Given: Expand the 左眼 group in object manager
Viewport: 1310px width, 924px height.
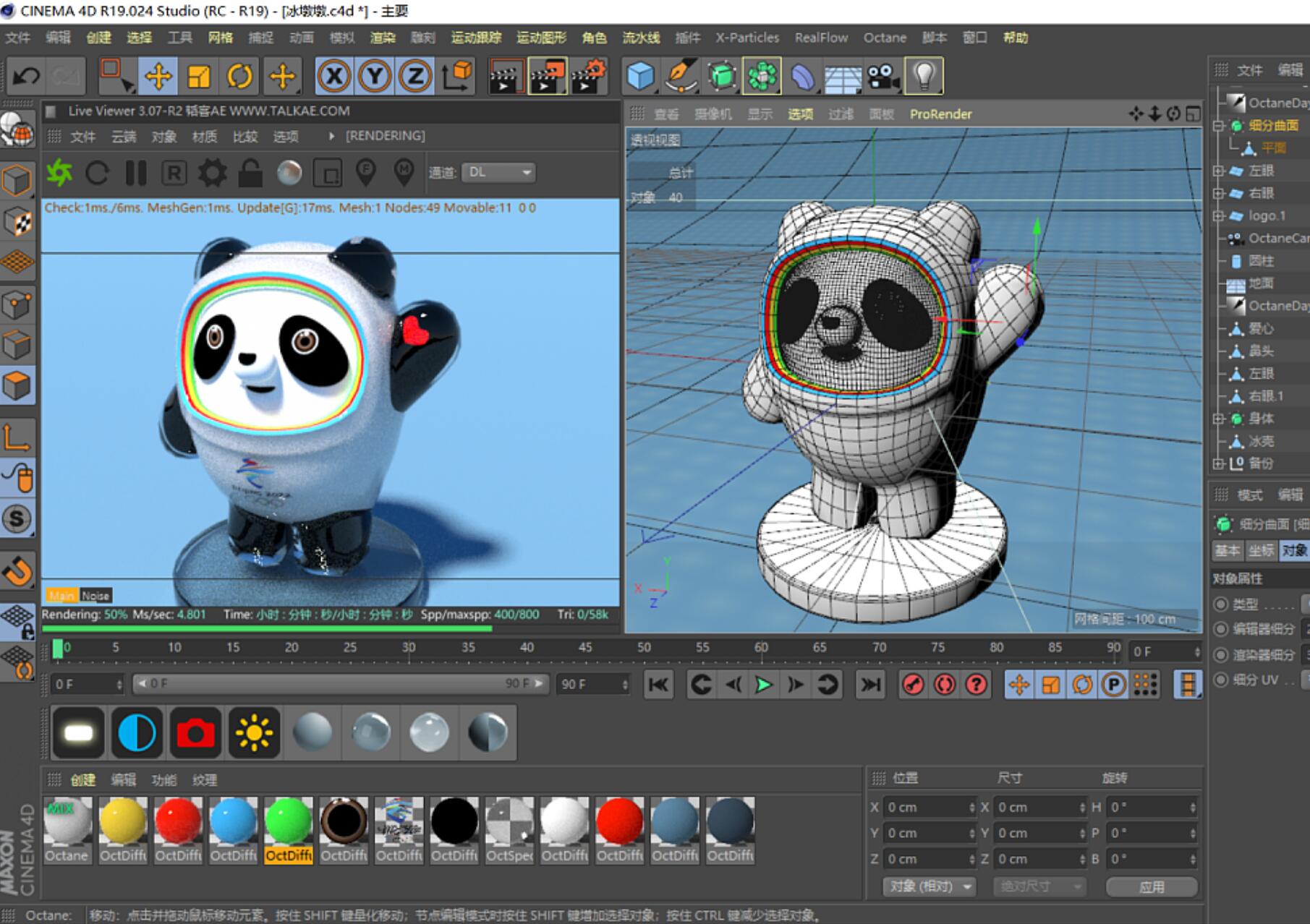Looking at the screenshot, I should point(1219,171).
